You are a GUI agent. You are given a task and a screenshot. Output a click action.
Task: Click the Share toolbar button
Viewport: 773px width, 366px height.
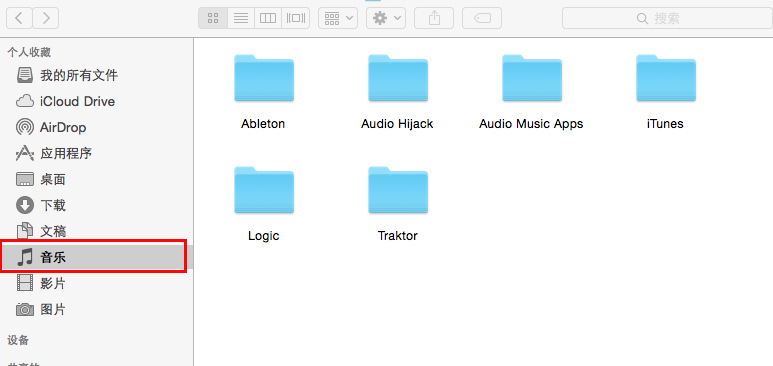[434, 18]
